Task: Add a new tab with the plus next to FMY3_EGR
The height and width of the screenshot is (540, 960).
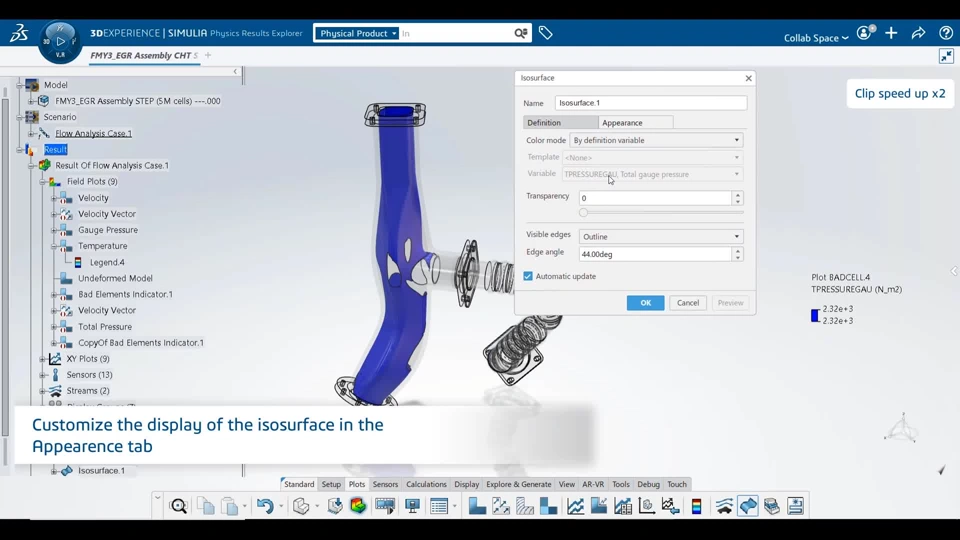Action: [208, 55]
